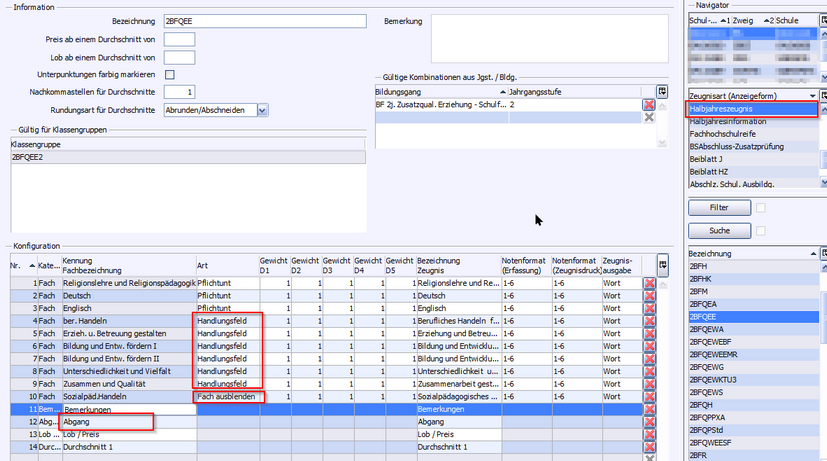The height and width of the screenshot is (461, 827).
Task: Open Rundungsart für Durchschnitte dropdown
Action: (262, 110)
